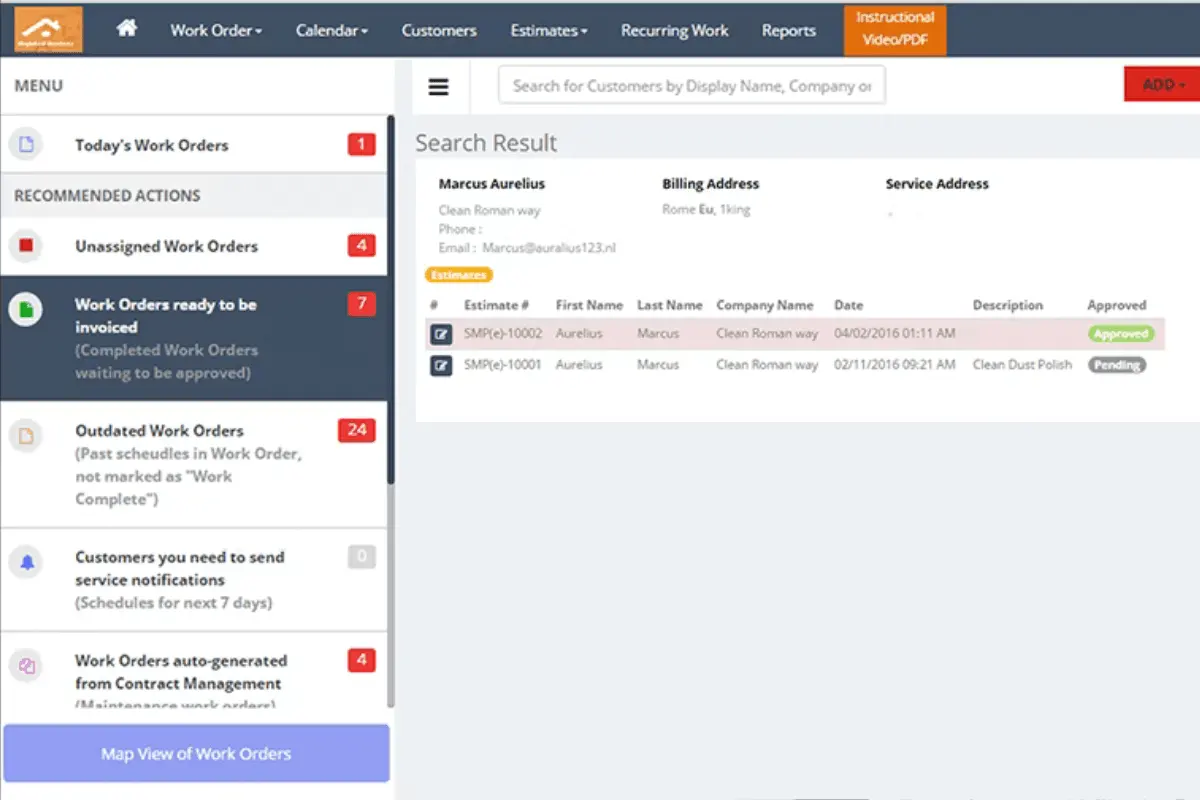The image size is (1200, 800).
Task: Click the Approved column header
Action: [x=1117, y=305]
